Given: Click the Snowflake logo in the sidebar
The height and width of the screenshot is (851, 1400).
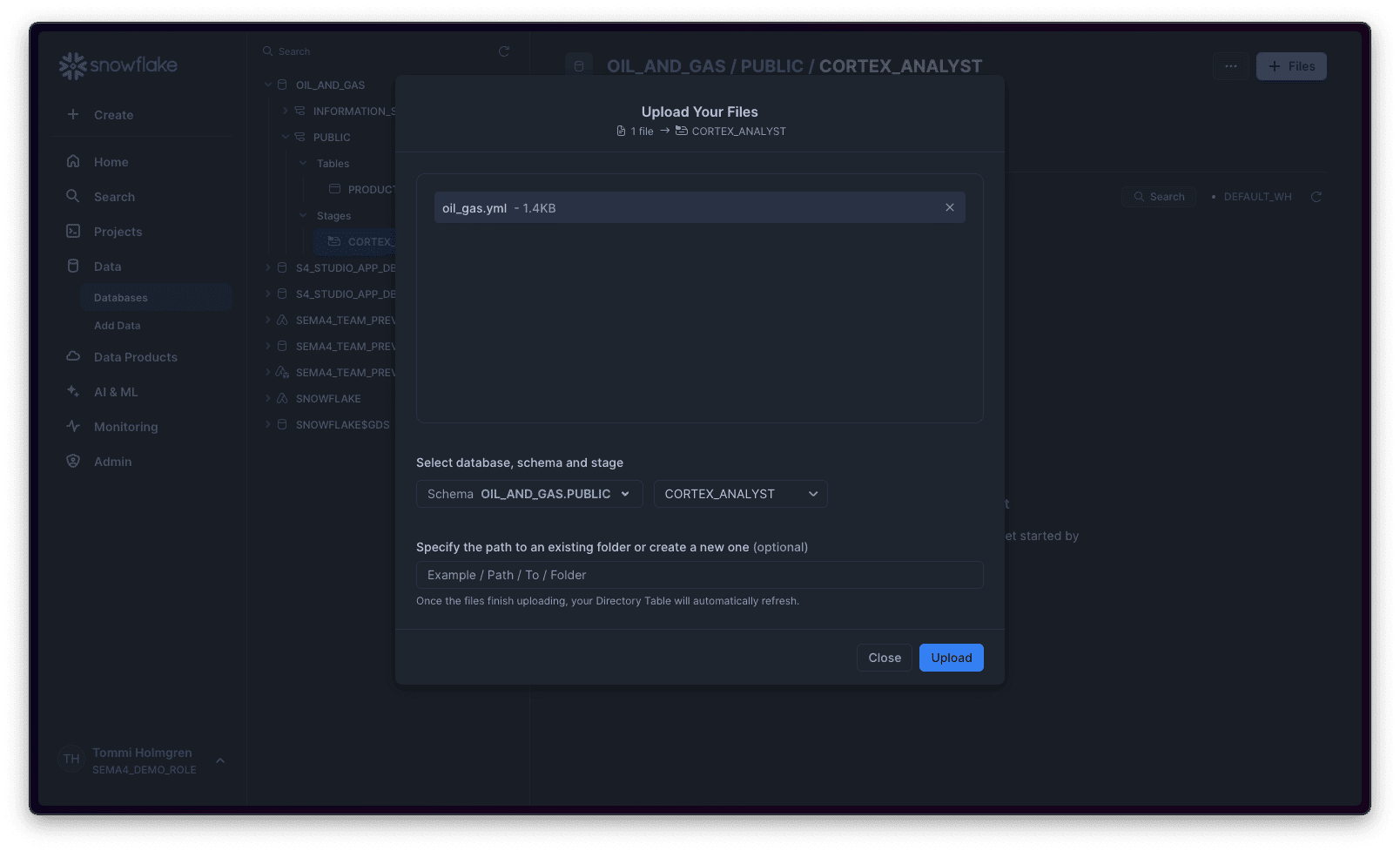Looking at the screenshot, I should point(118,64).
